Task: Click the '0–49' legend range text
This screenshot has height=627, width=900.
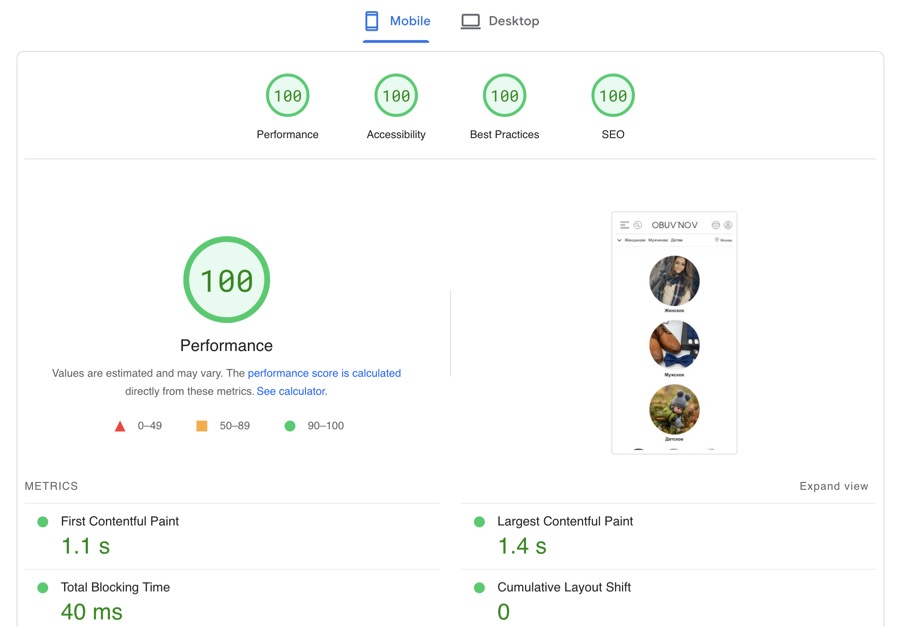Action: 150,426
